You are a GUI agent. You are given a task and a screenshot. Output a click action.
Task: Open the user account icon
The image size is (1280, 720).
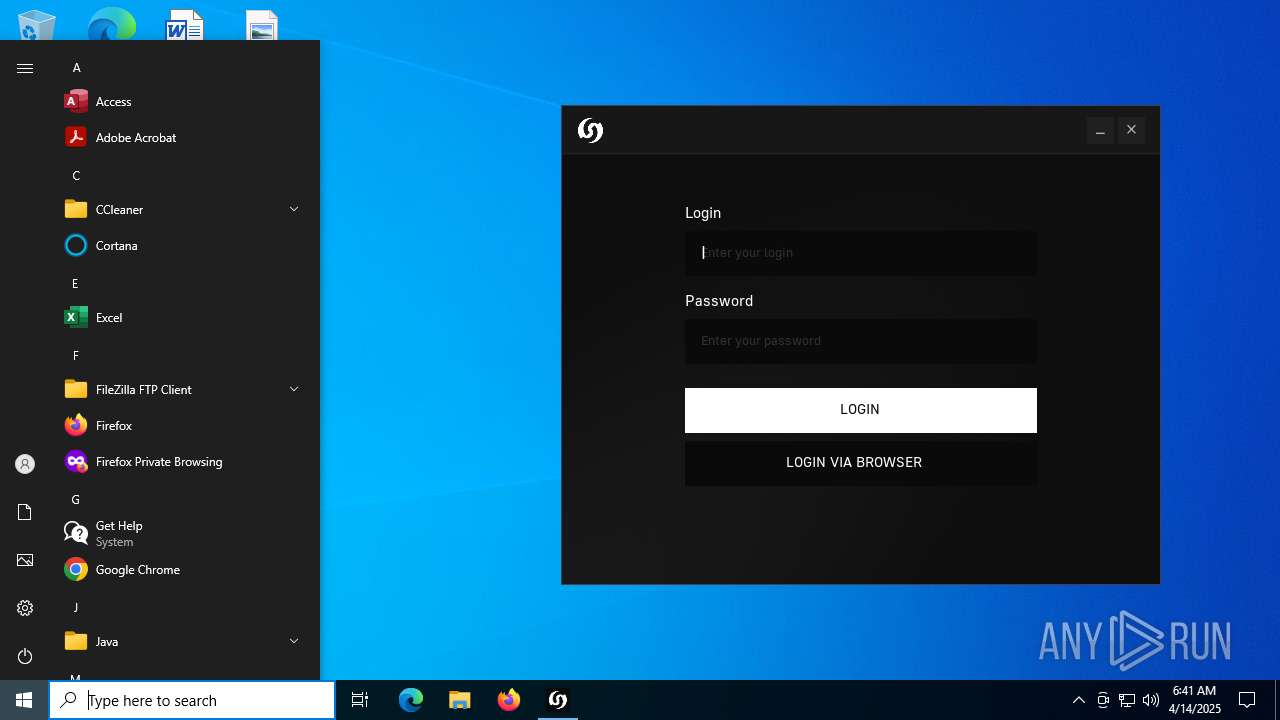pyautogui.click(x=25, y=464)
